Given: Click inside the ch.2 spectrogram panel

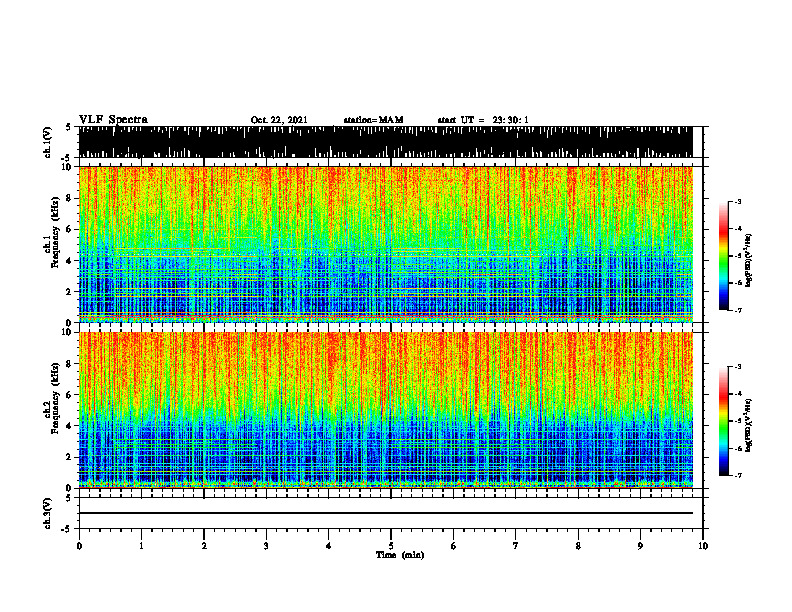Looking at the screenshot, I should 385,410.
